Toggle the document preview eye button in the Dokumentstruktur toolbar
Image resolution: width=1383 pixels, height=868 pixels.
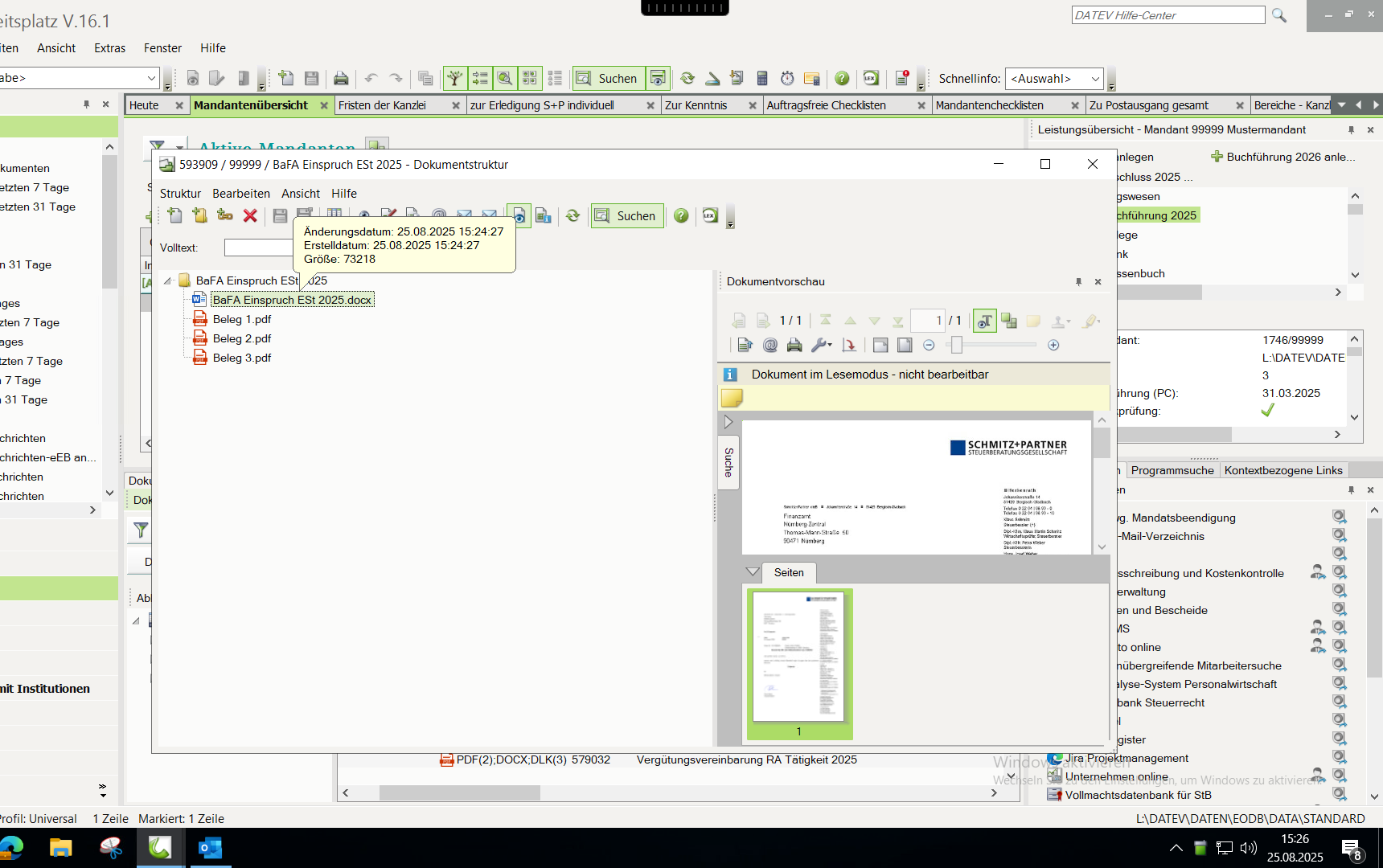[x=519, y=215]
